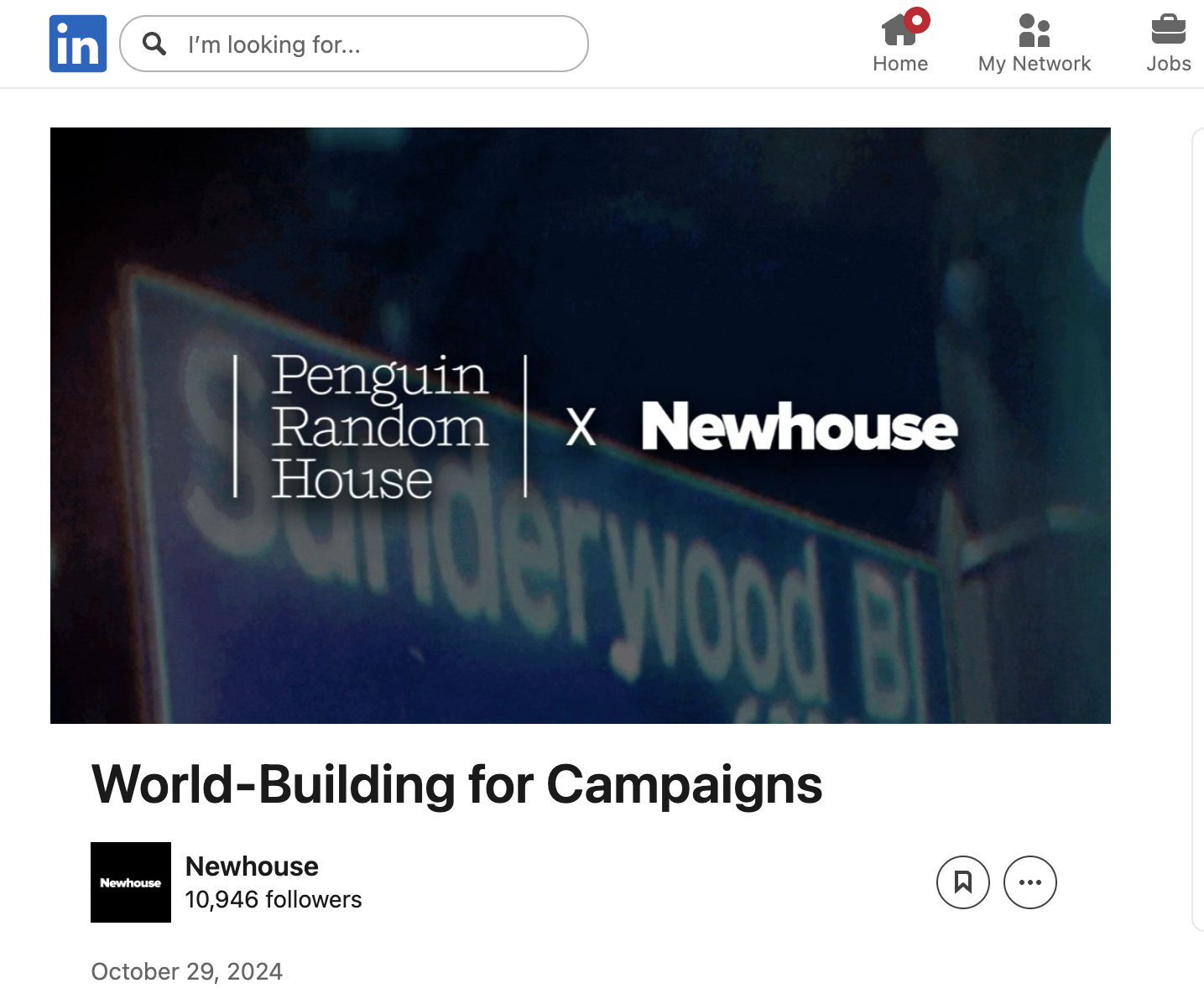The image size is (1204, 1004).
Task: Click the "October 29, 2024" date
Action: (x=187, y=971)
